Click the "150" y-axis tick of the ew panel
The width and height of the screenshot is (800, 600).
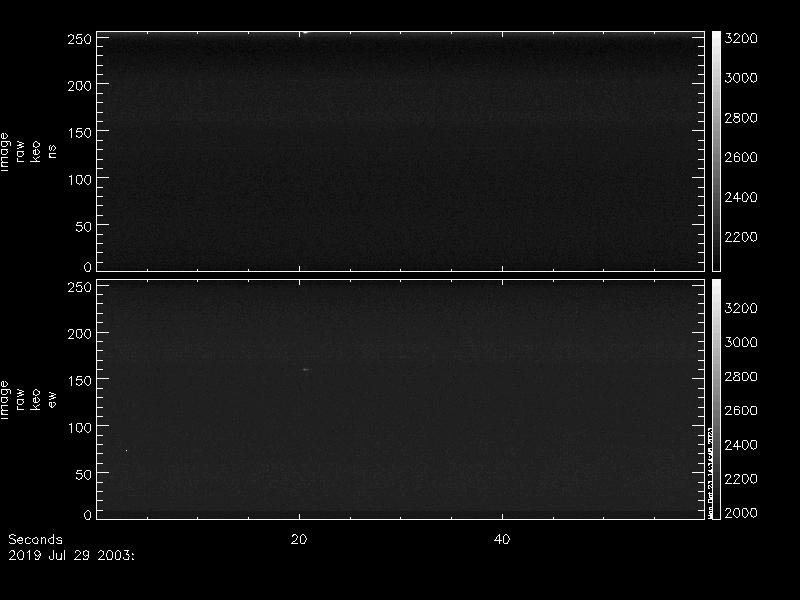point(80,381)
